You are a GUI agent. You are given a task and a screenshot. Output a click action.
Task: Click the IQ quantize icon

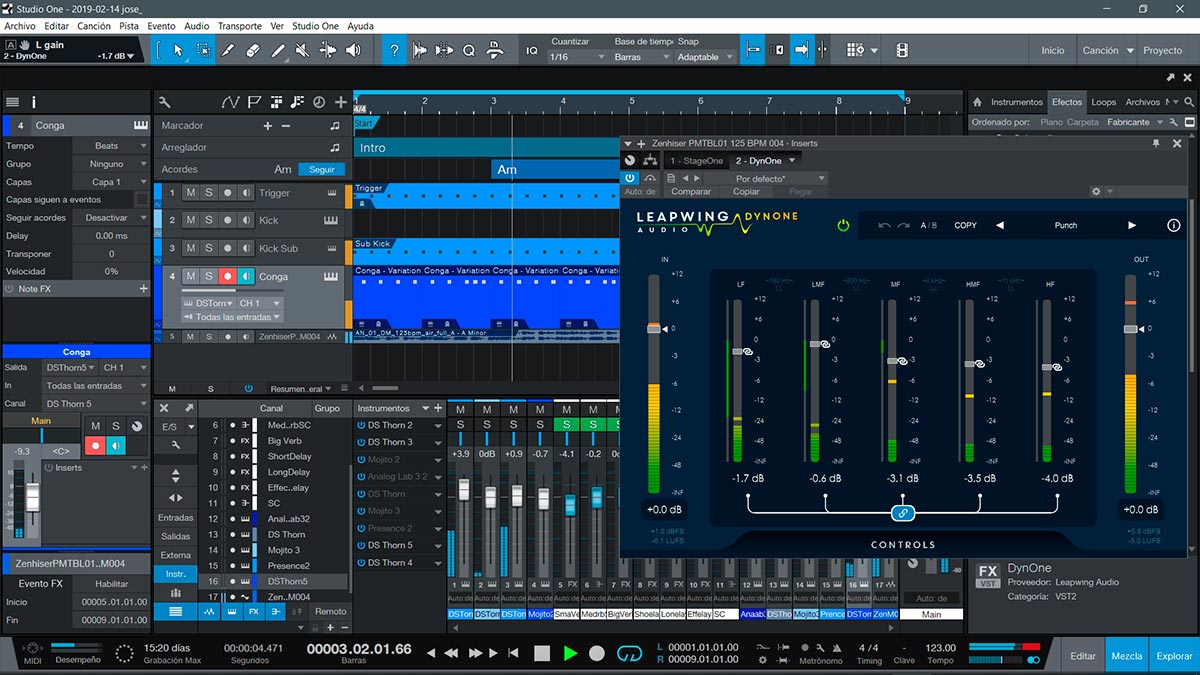(x=532, y=49)
